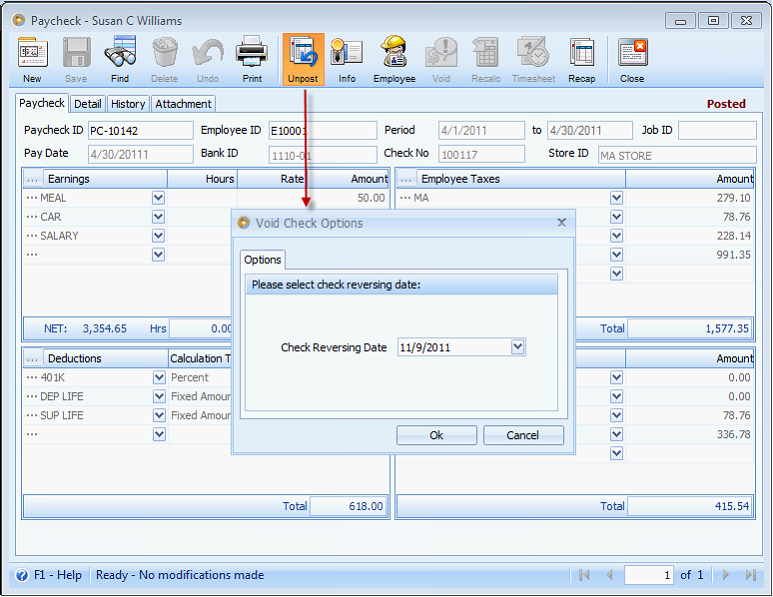Click the Employee Taxes total 1,577.35
This screenshot has height=597, width=773.
point(690,328)
